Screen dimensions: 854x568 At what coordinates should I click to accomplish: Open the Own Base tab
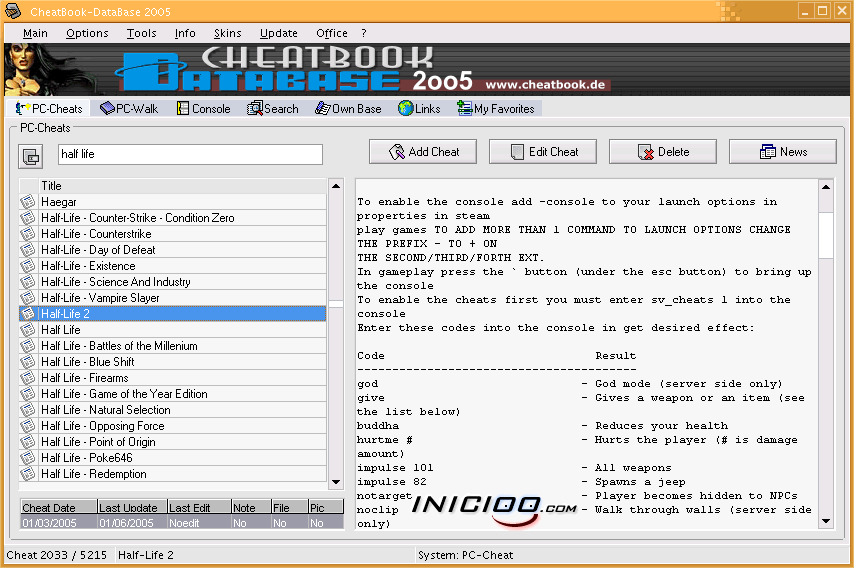348,109
